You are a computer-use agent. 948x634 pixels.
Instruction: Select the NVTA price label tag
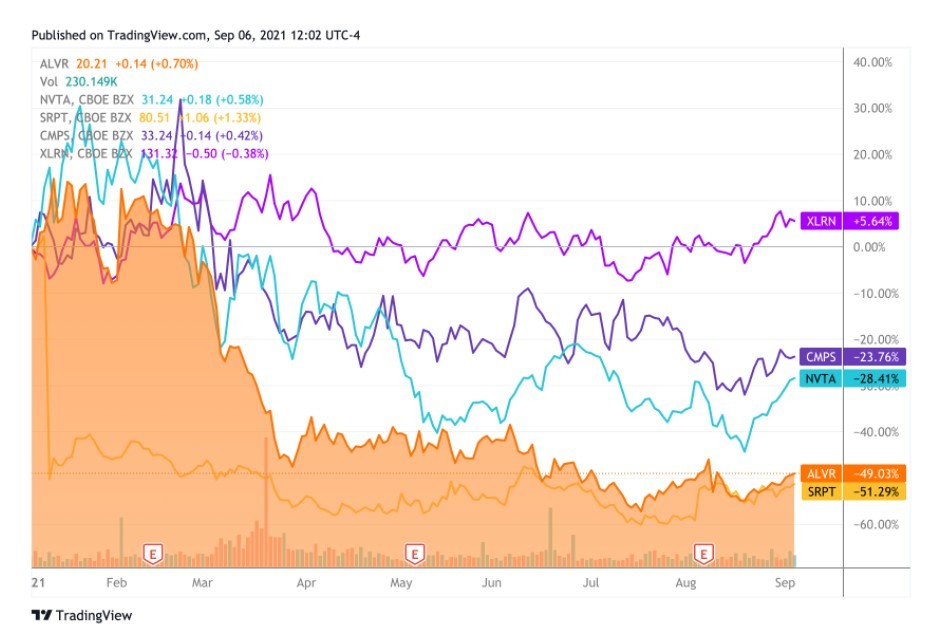(820, 379)
